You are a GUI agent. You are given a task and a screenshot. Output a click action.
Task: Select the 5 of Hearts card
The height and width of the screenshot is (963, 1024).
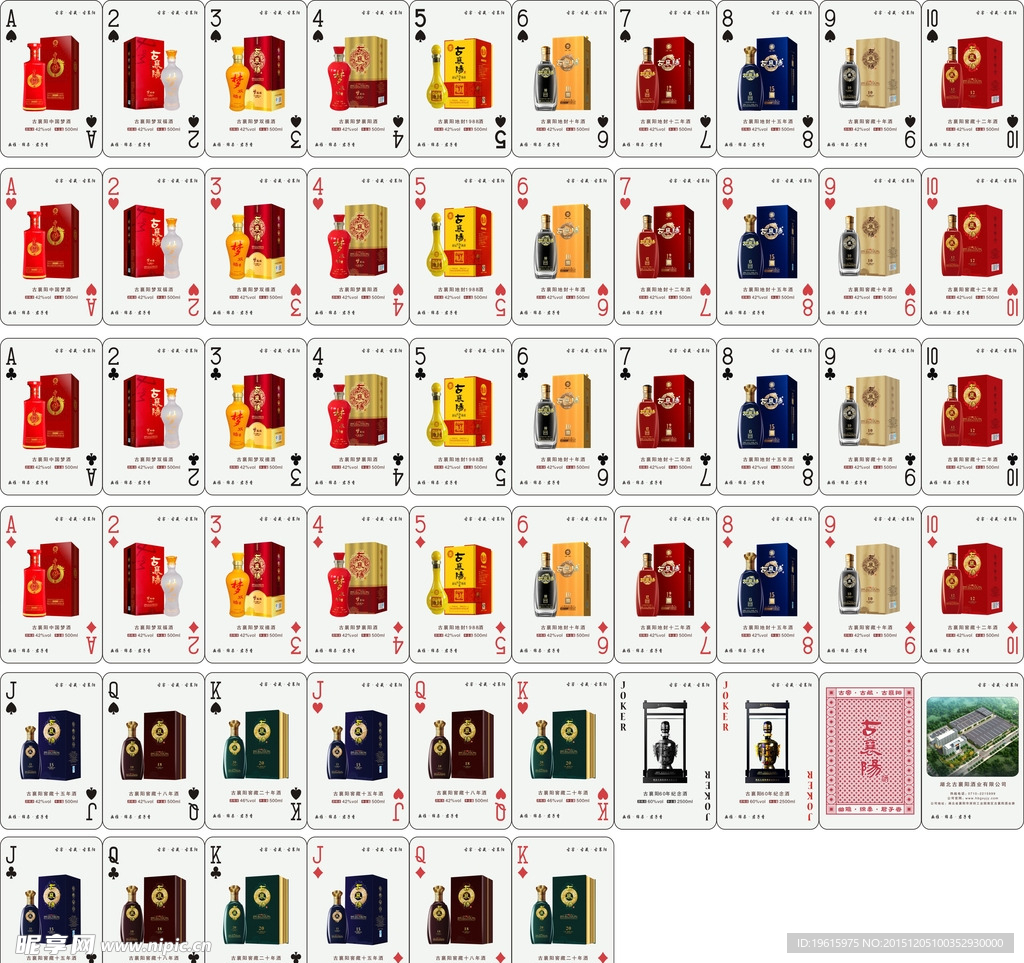[461, 247]
